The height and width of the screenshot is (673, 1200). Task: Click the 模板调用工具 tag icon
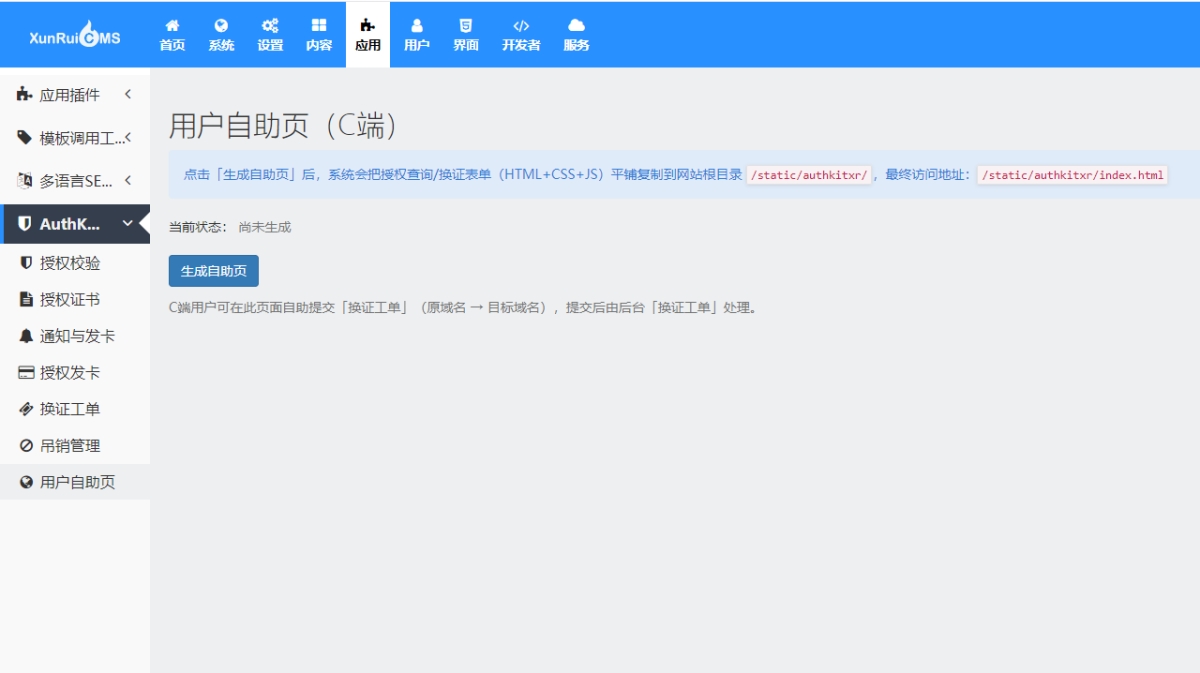pos(25,137)
